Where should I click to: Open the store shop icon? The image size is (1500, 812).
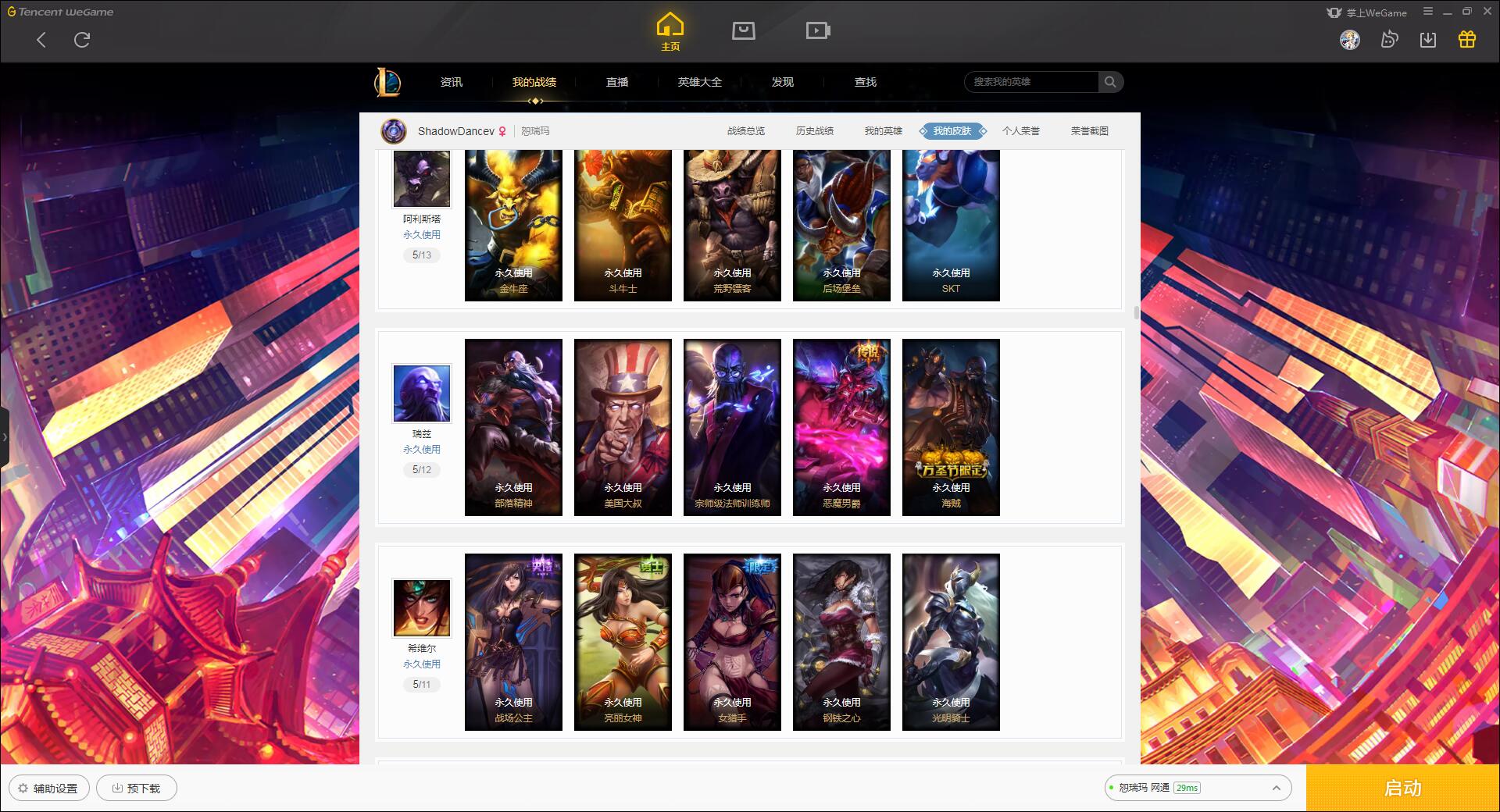(x=744, y=30)
